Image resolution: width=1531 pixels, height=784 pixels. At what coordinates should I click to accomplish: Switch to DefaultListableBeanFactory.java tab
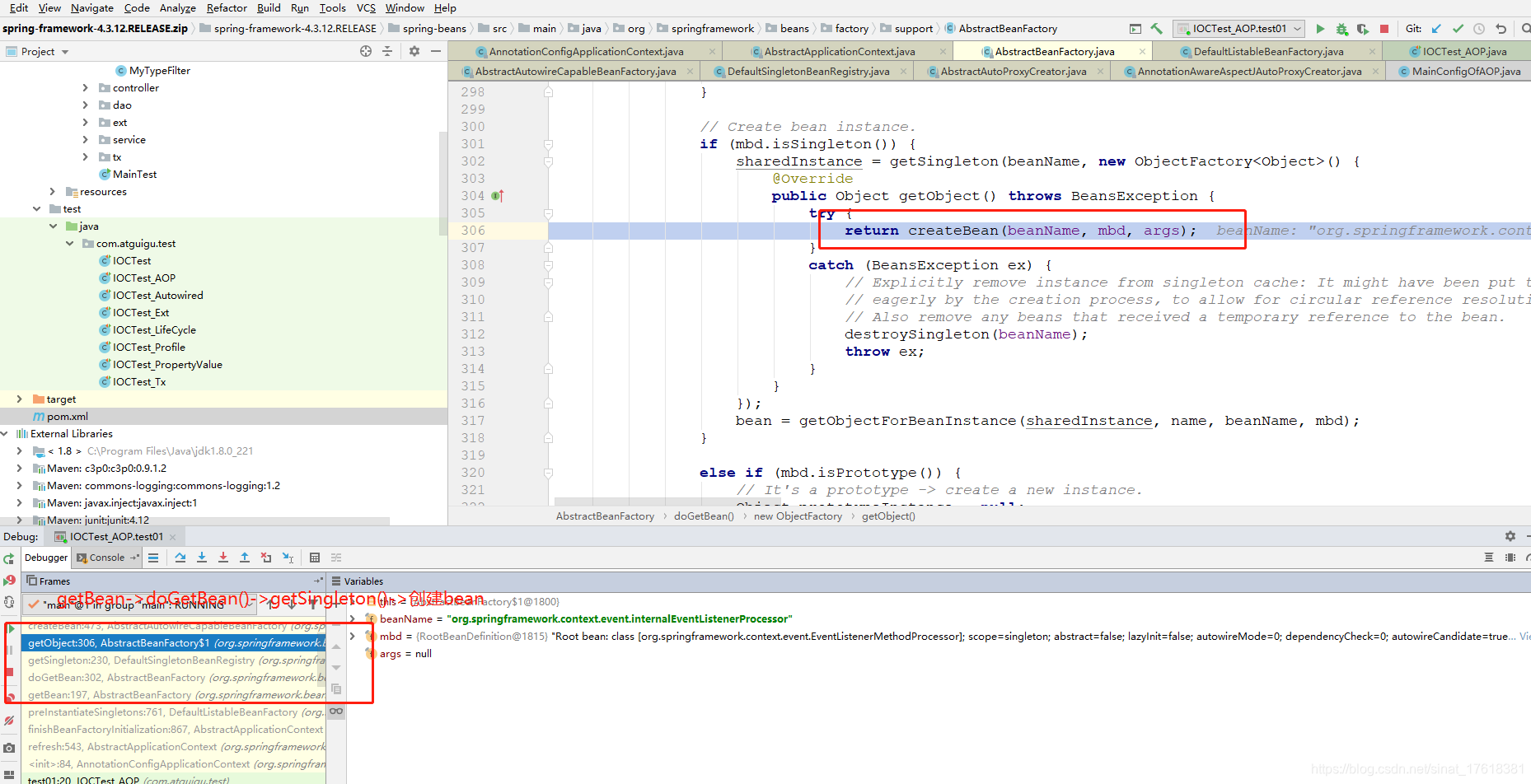tap(1268, 51)
